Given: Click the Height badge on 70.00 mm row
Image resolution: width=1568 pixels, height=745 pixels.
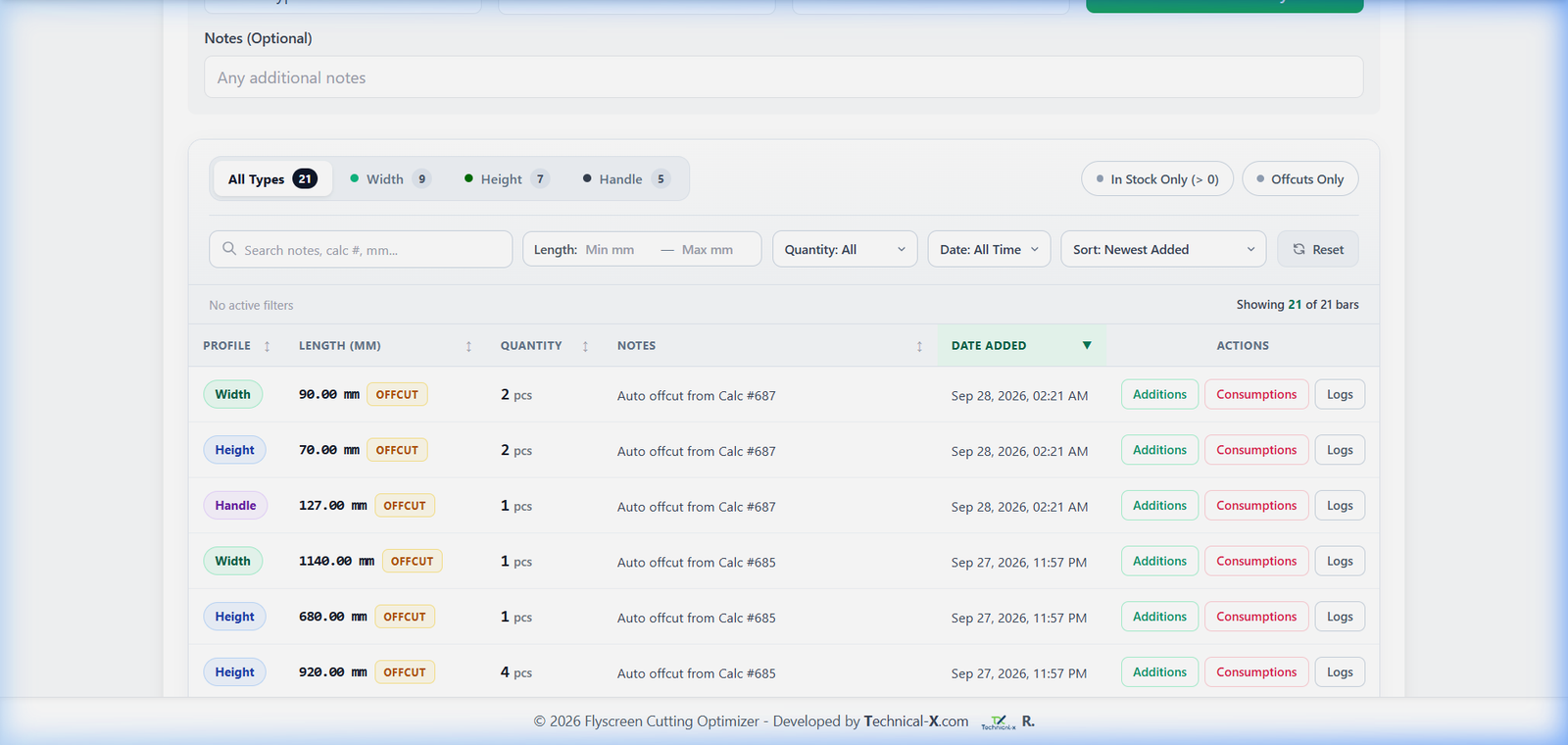Looking at the screenshot, I should pos(234,450).
